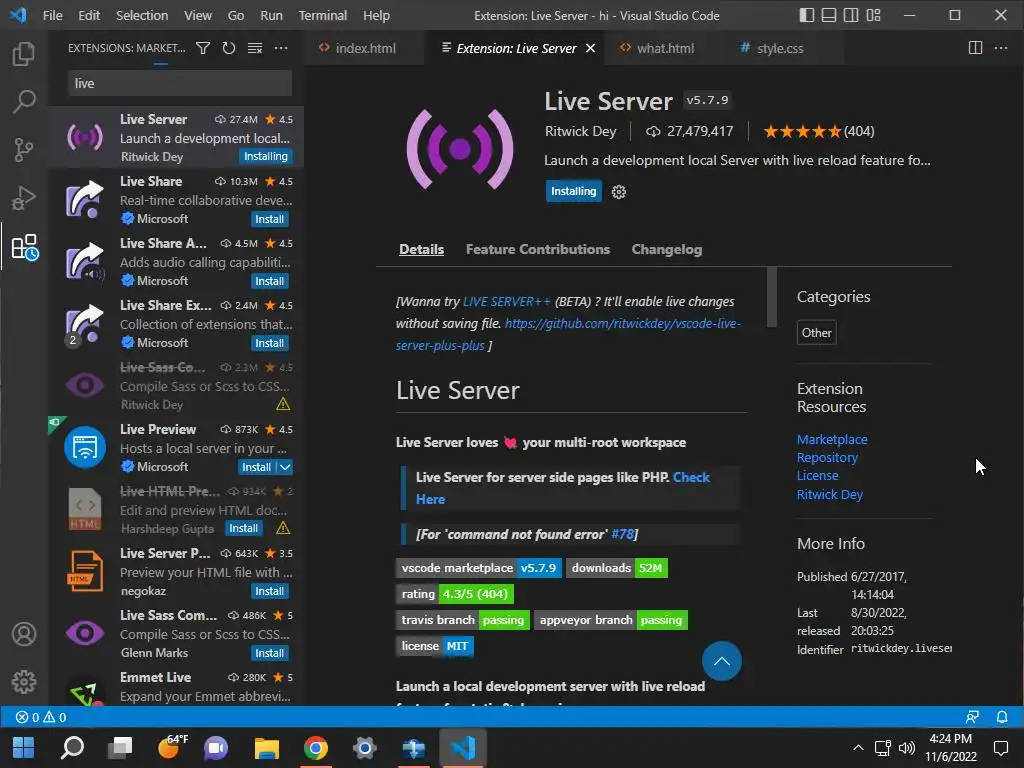Open the feedback icon in status bar
Viewport: 1024px width, 768px height.
click(x=972, y=717)
